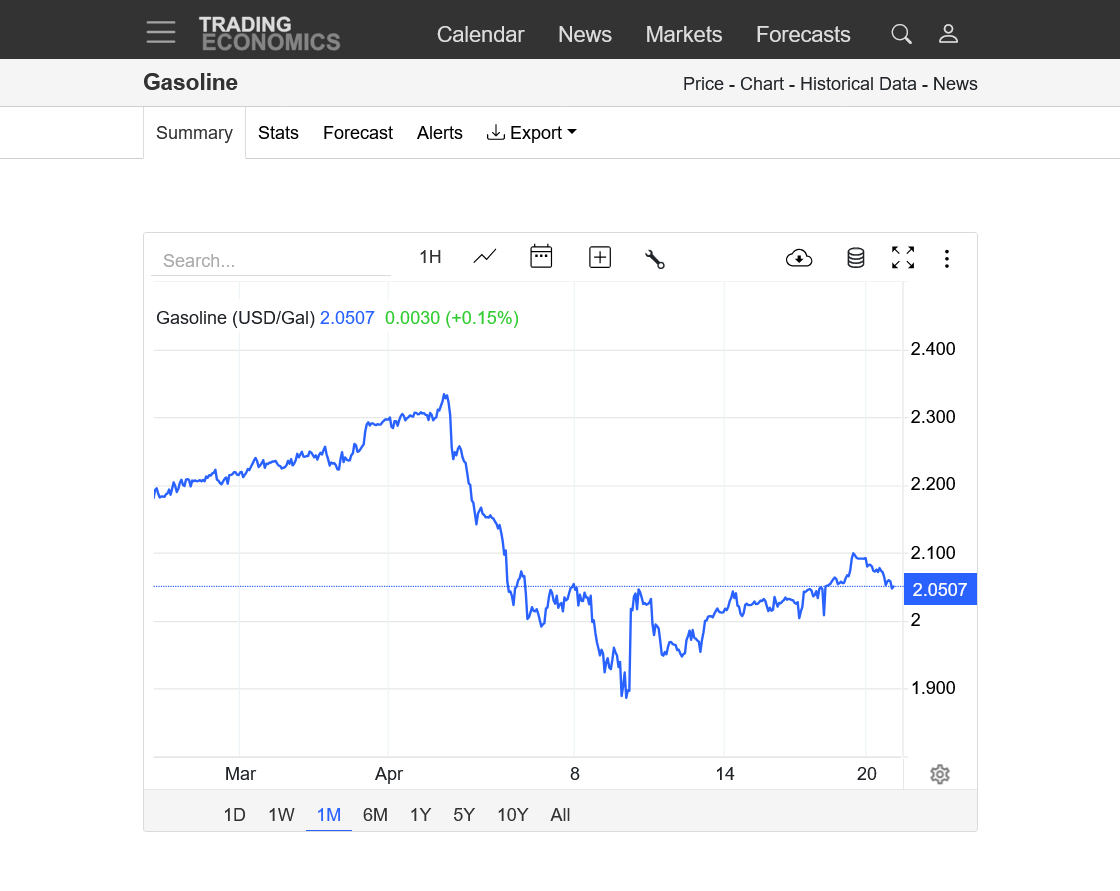Switch to the Forecast tab
The width and height of the screenshot is (1120, 891).
(358, 133)
